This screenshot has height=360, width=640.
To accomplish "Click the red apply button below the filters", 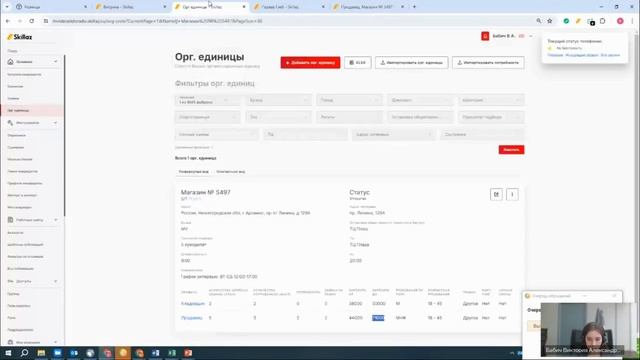I will (x=511, y=150).
